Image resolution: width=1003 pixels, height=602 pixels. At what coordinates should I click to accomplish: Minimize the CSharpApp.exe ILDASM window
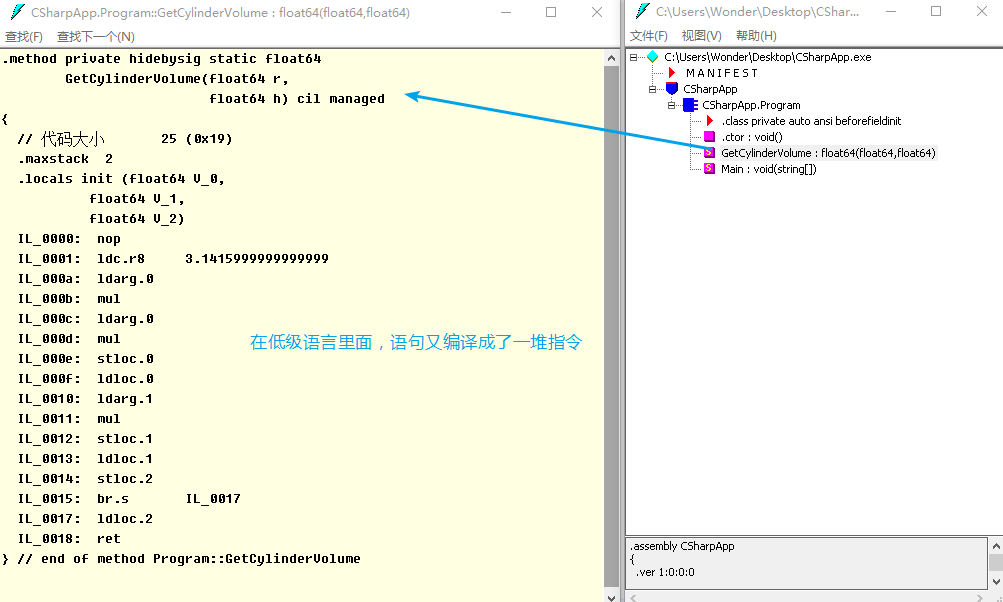890,12
